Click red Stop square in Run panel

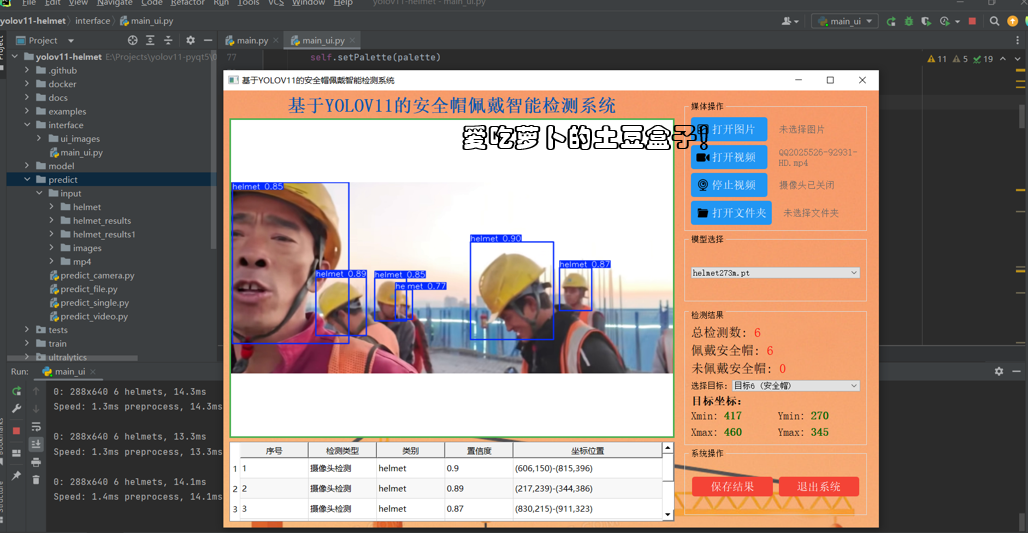pyautogui.click(x=16, y=431)
